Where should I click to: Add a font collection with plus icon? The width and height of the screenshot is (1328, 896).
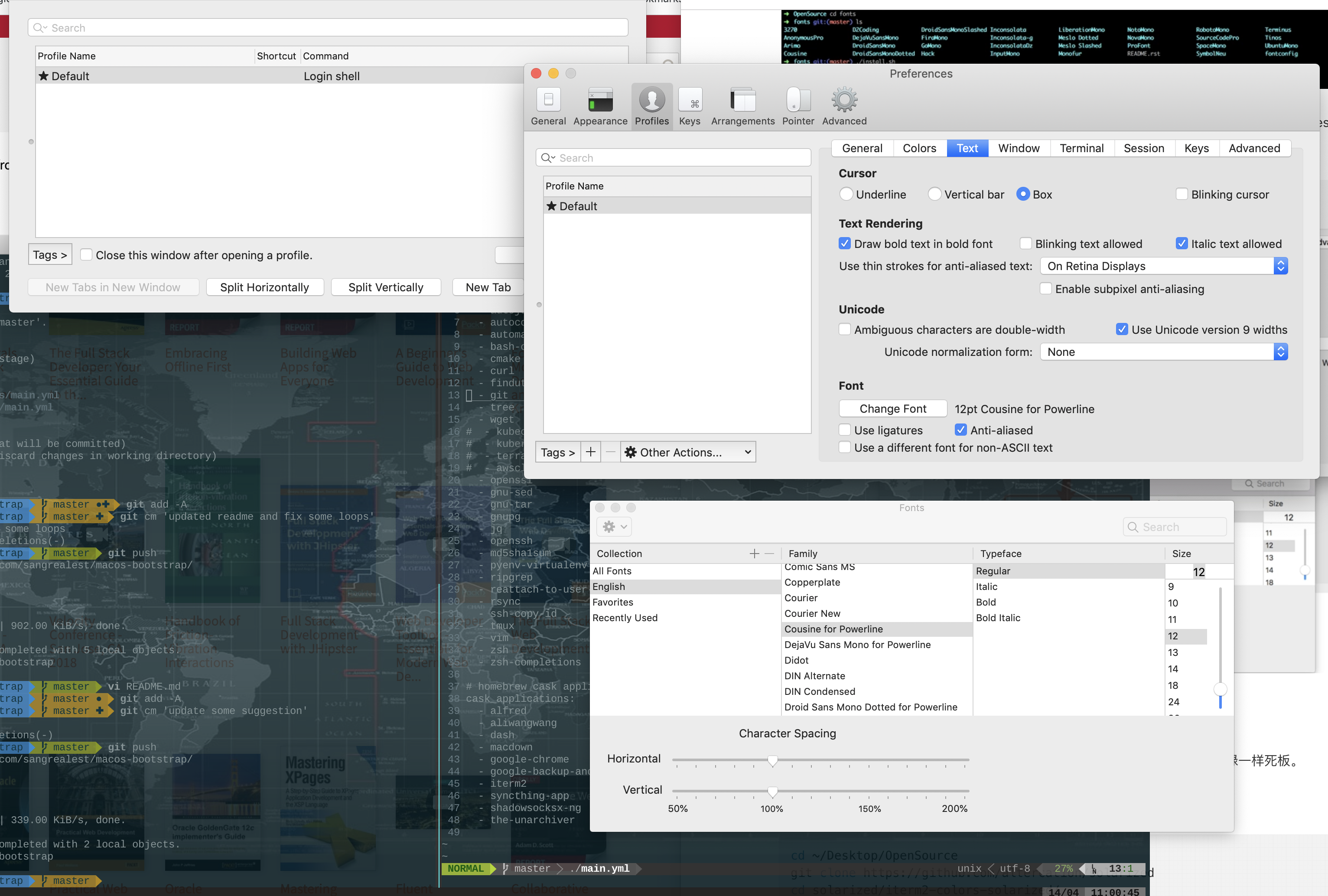coord(754,553)
